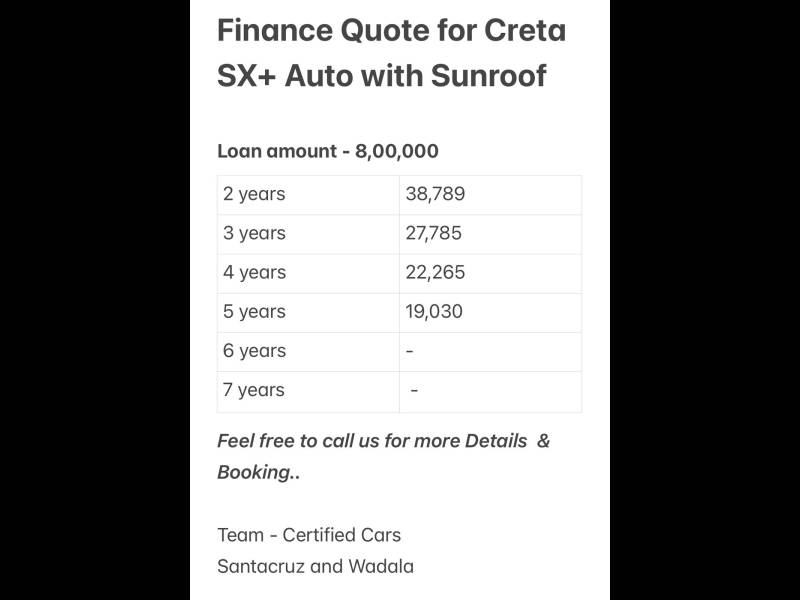Click the Santacruz and Wadala text

tap(315, 566)
